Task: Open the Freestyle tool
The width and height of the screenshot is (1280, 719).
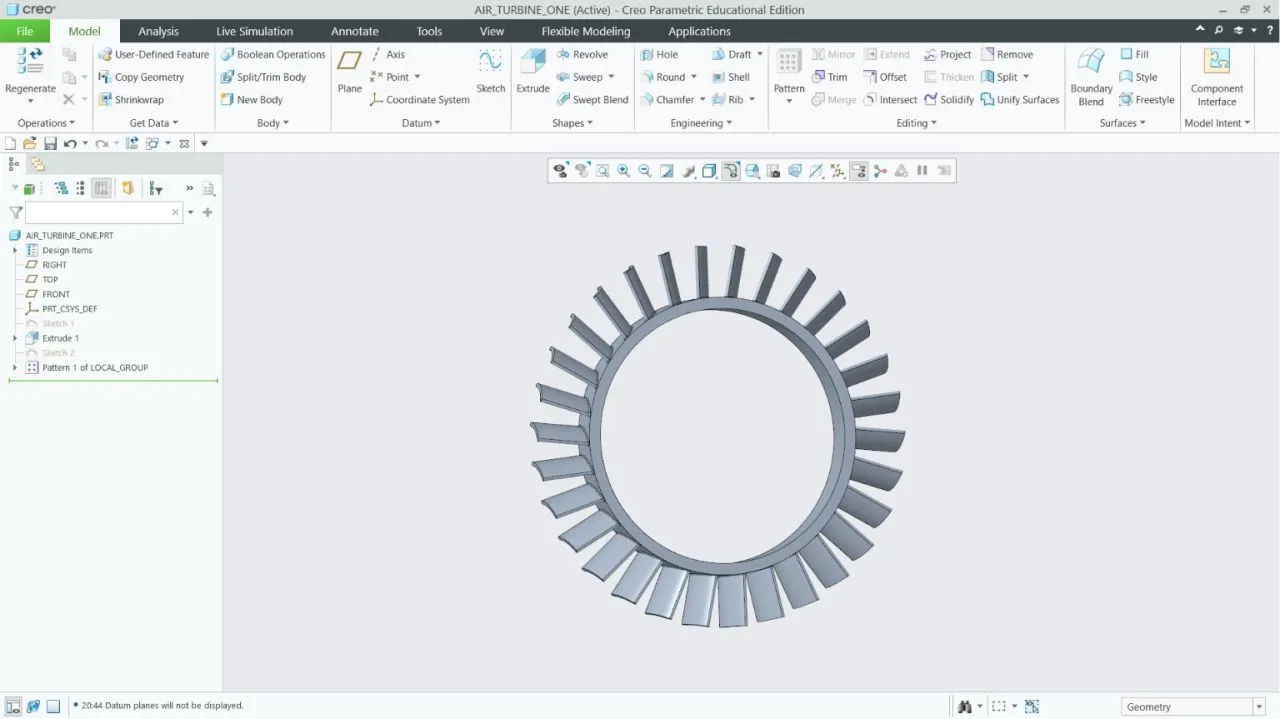Action: coord(1147,100)
